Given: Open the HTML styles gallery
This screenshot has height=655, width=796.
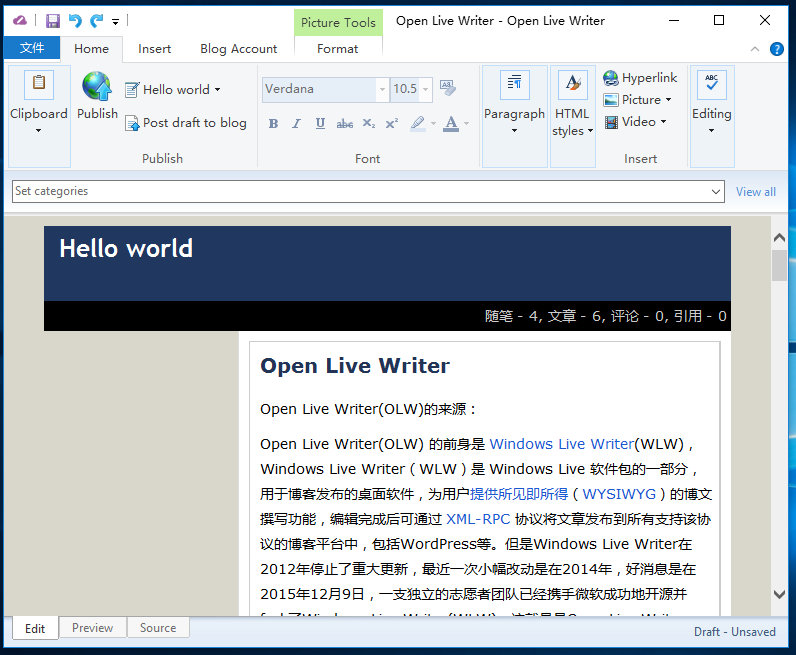Looking at the screenshot, I should pos(573,116).
